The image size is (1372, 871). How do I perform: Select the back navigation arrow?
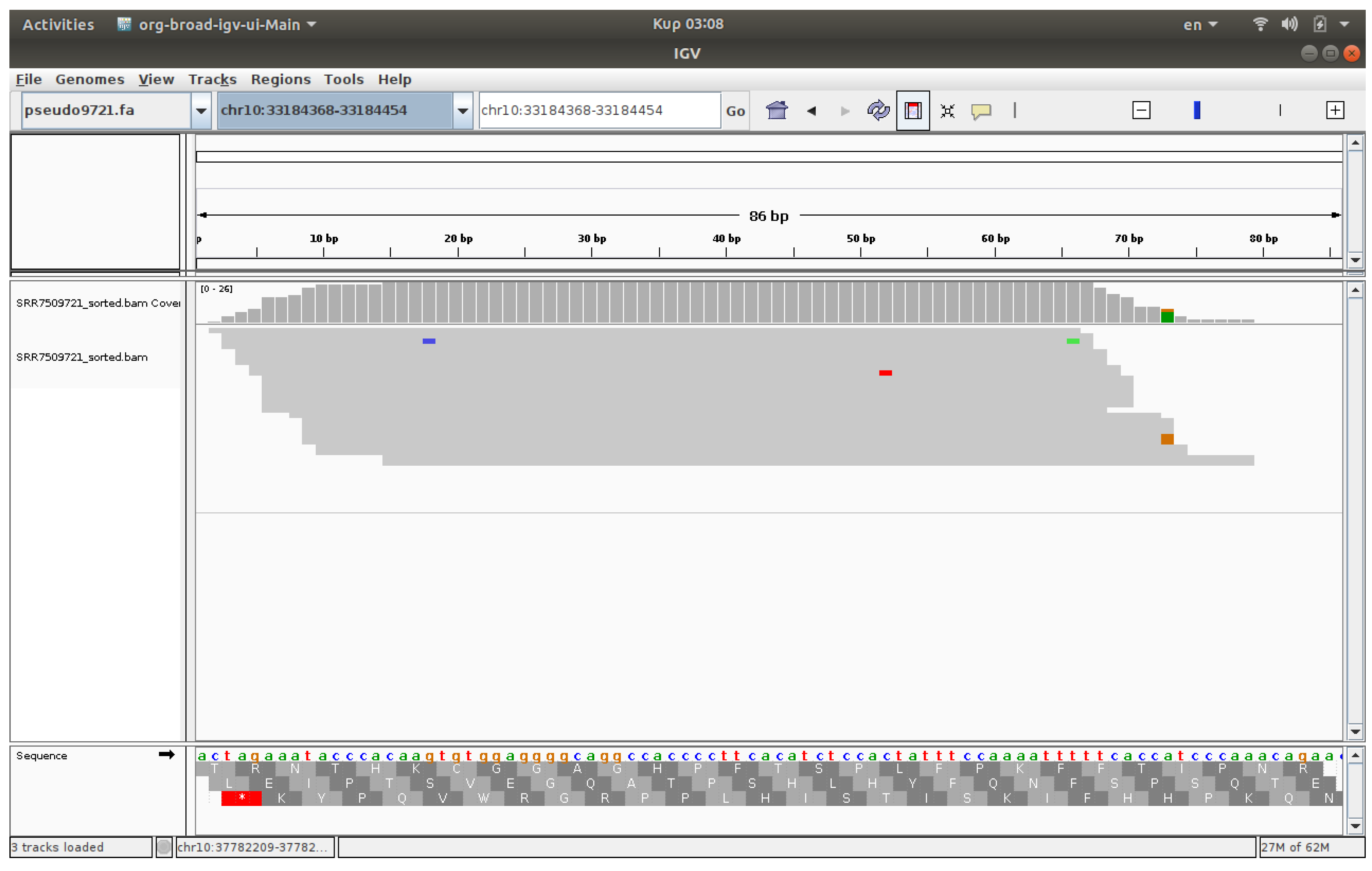coord(812,111)
